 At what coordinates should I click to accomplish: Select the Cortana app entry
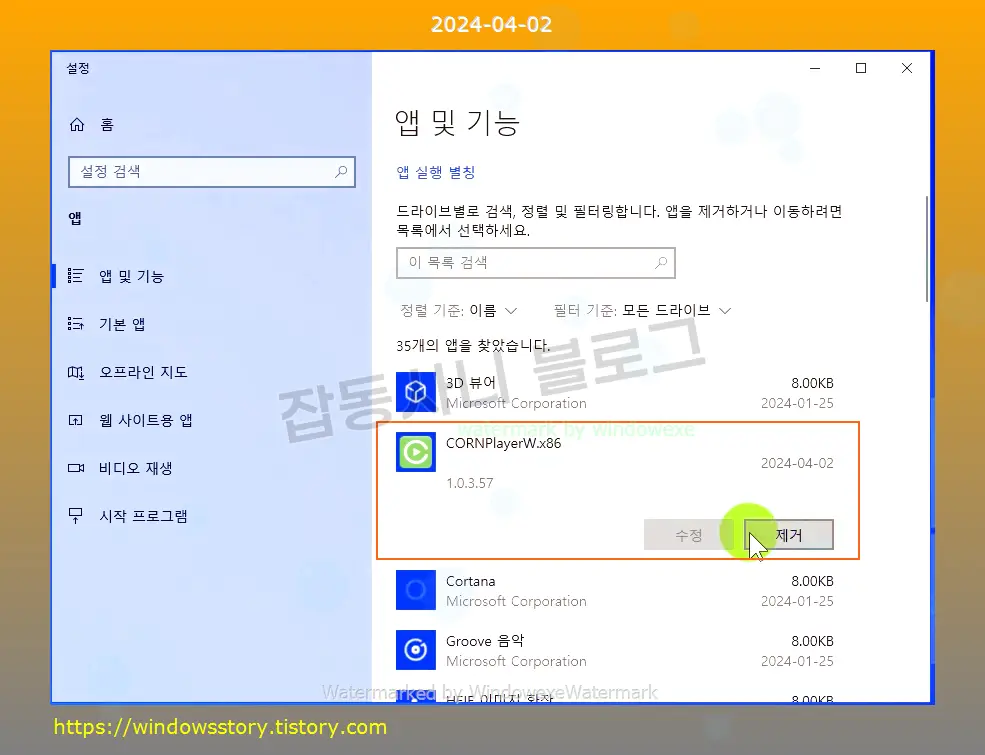coord(615,590)
